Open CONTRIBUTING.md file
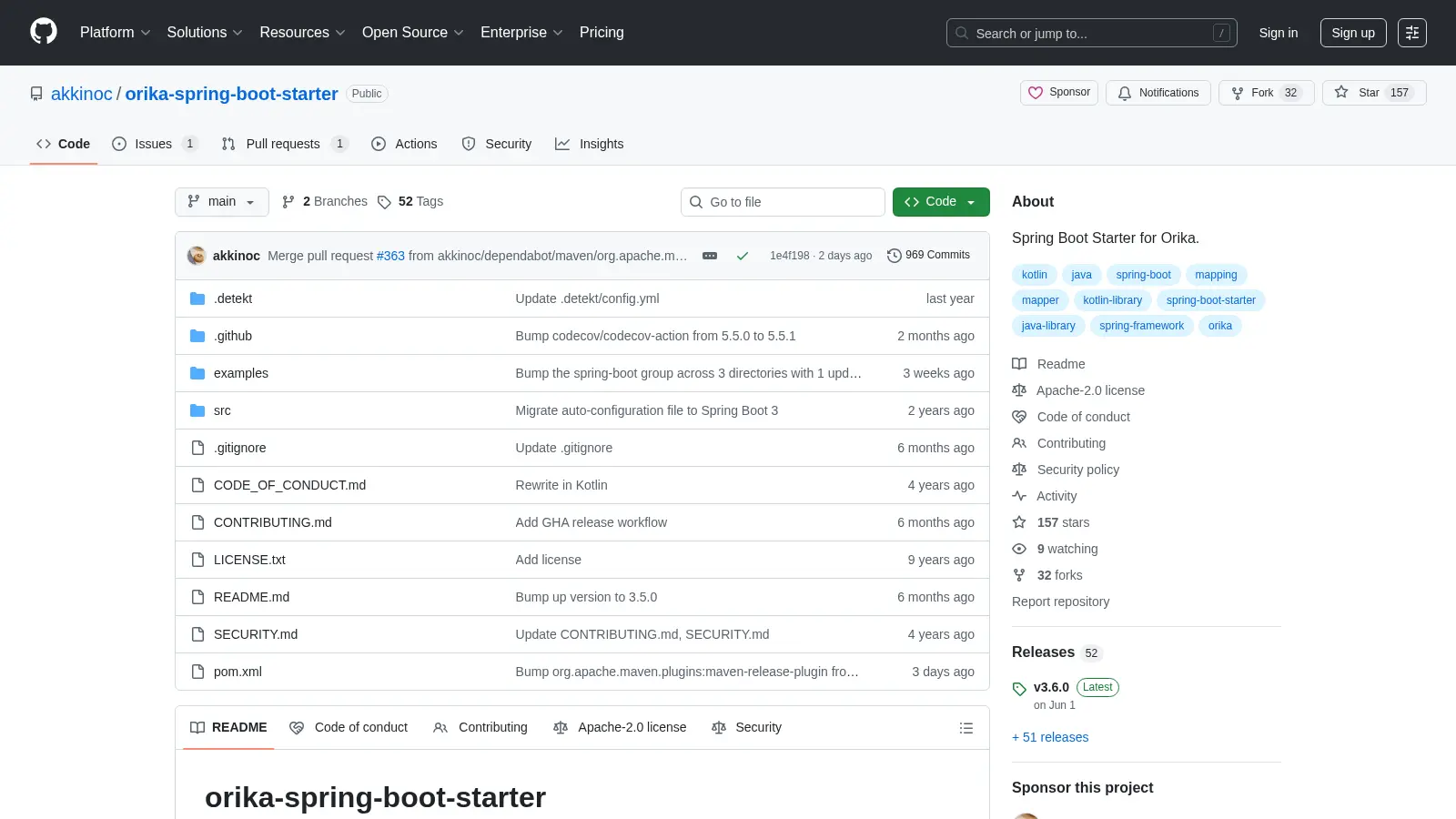 273,522
